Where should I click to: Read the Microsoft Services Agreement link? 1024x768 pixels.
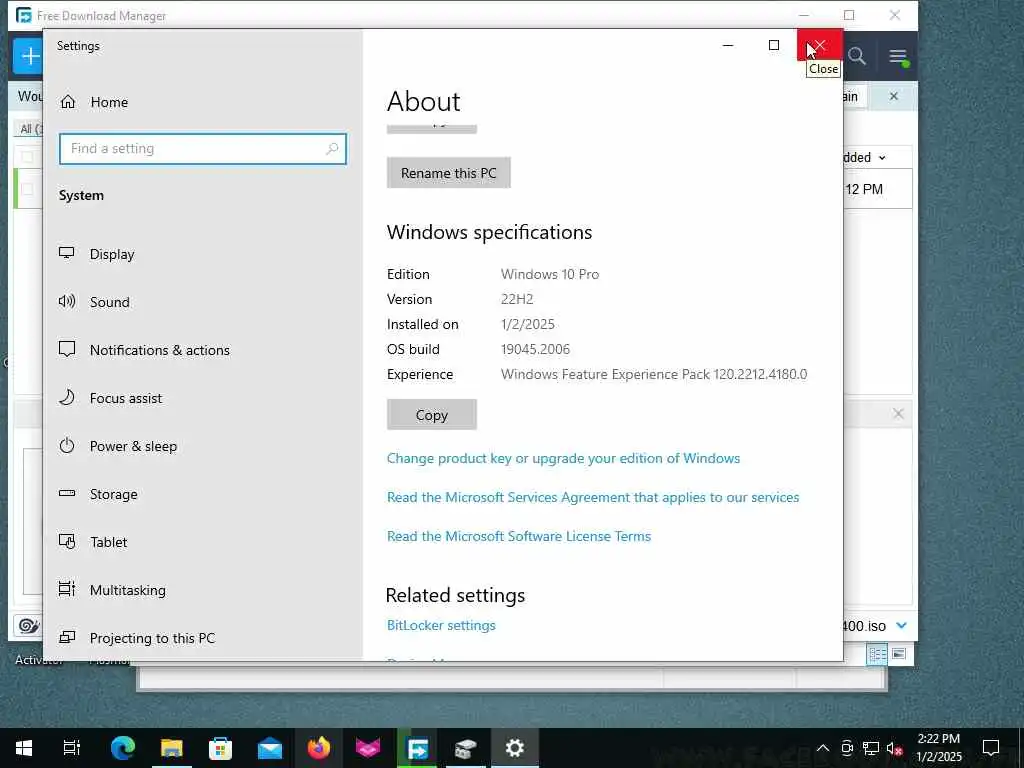tap(593, 498)
